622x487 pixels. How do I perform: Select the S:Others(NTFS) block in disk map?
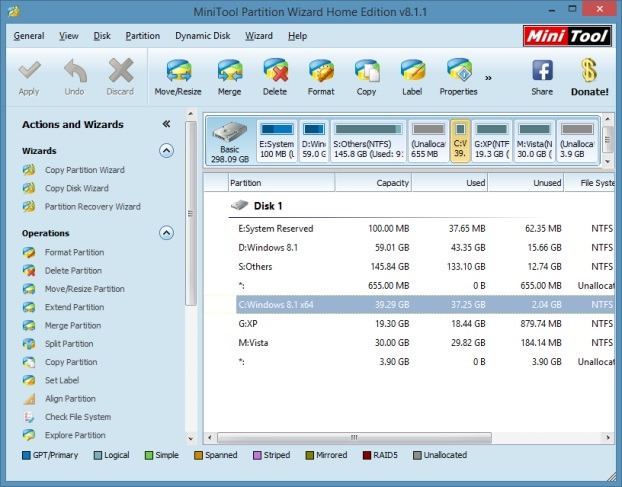(x=368, y=141)
